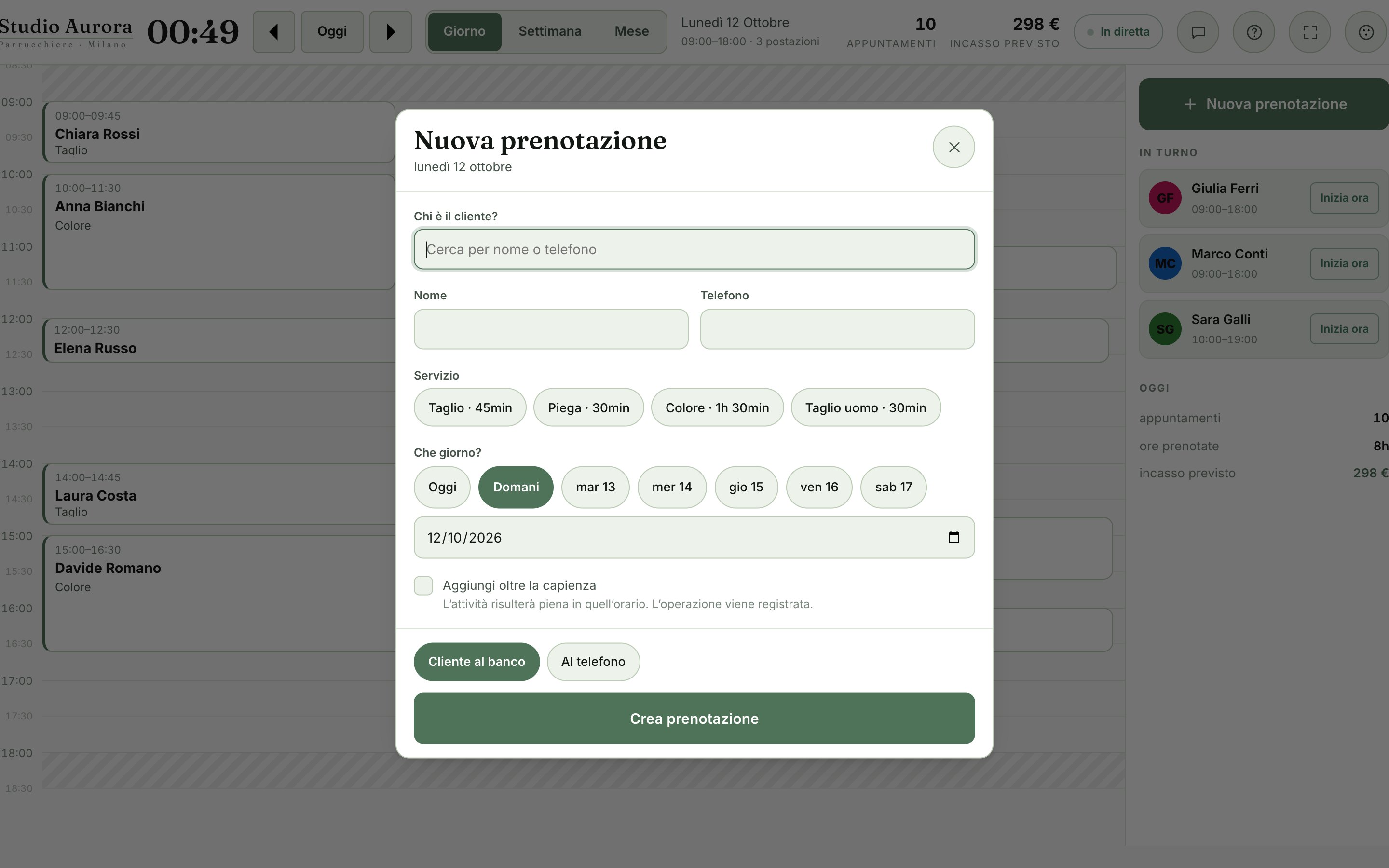Switch to Settimana view tab
This screenshot has height=868, width=1389.
tap(550, 31)
